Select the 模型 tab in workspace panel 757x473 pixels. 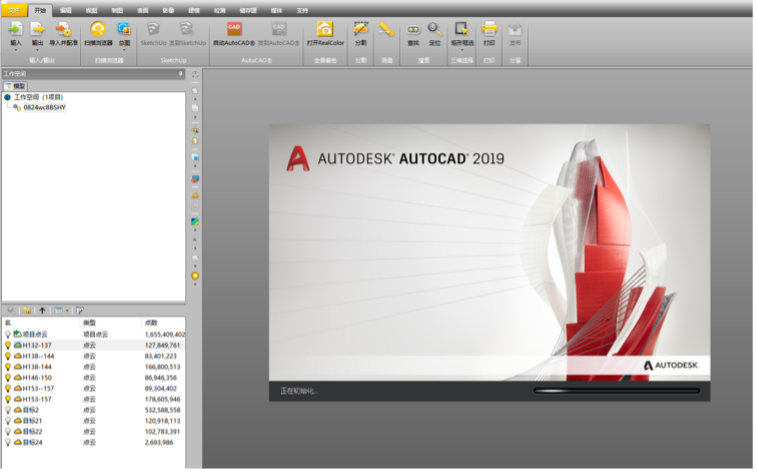(x=15, y=86)
